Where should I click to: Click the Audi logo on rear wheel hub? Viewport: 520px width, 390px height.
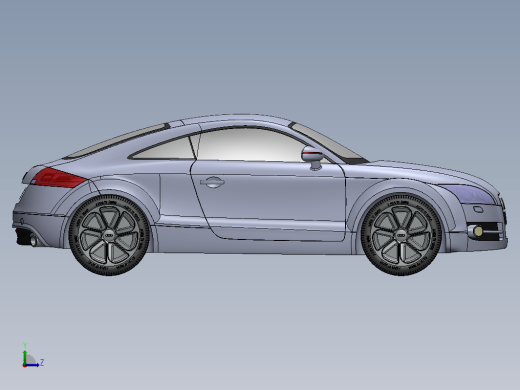click(x=109, y=235)
